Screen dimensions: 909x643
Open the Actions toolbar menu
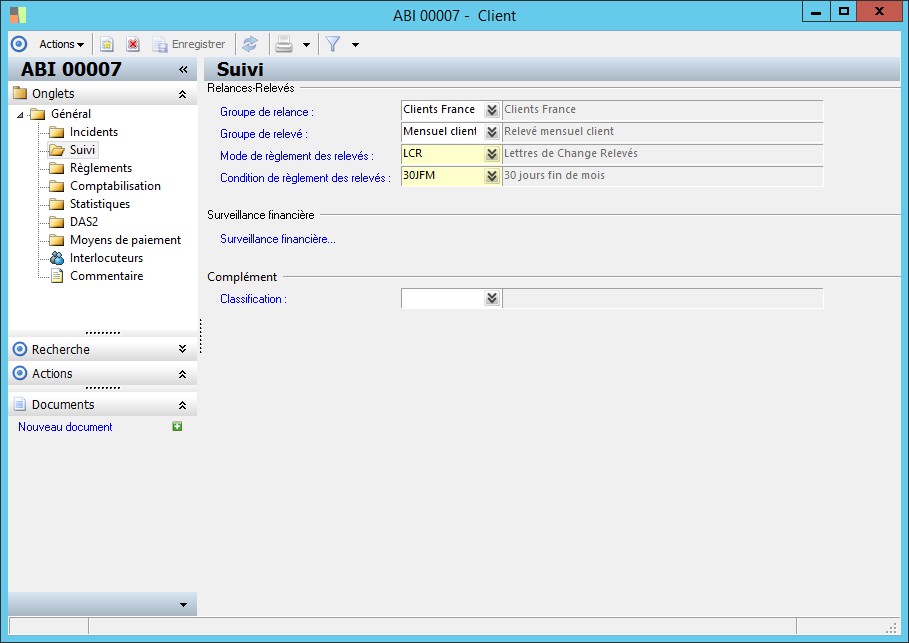pos(61,44)
